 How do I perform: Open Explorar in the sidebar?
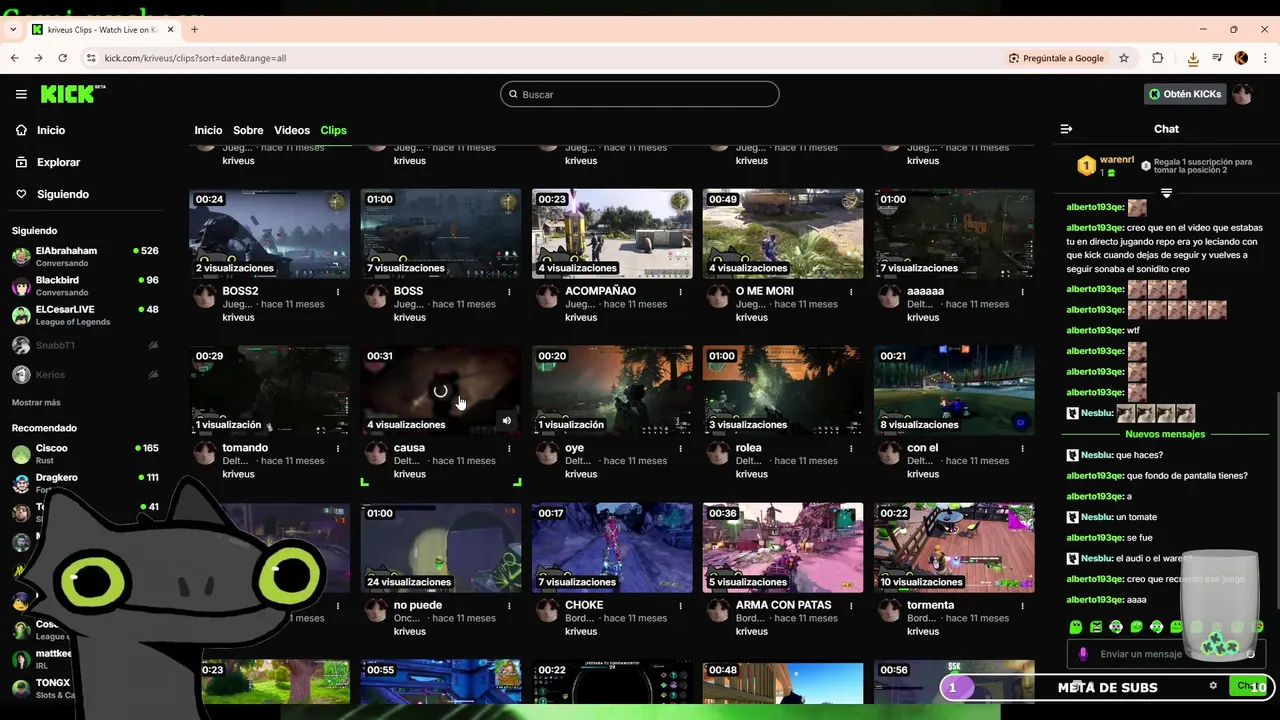tap(47, 162)
